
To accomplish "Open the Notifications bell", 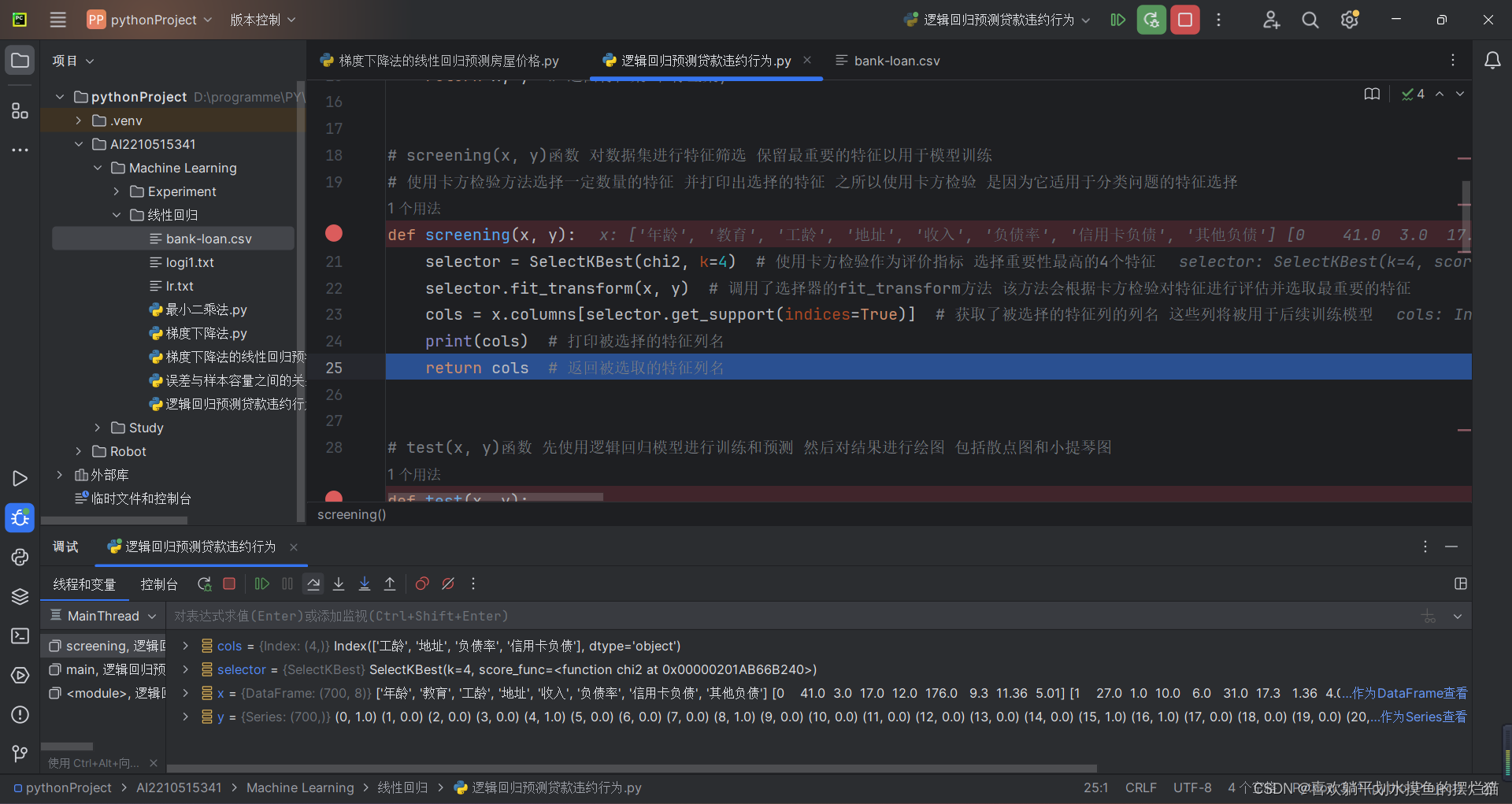I will click(1492, 61).
